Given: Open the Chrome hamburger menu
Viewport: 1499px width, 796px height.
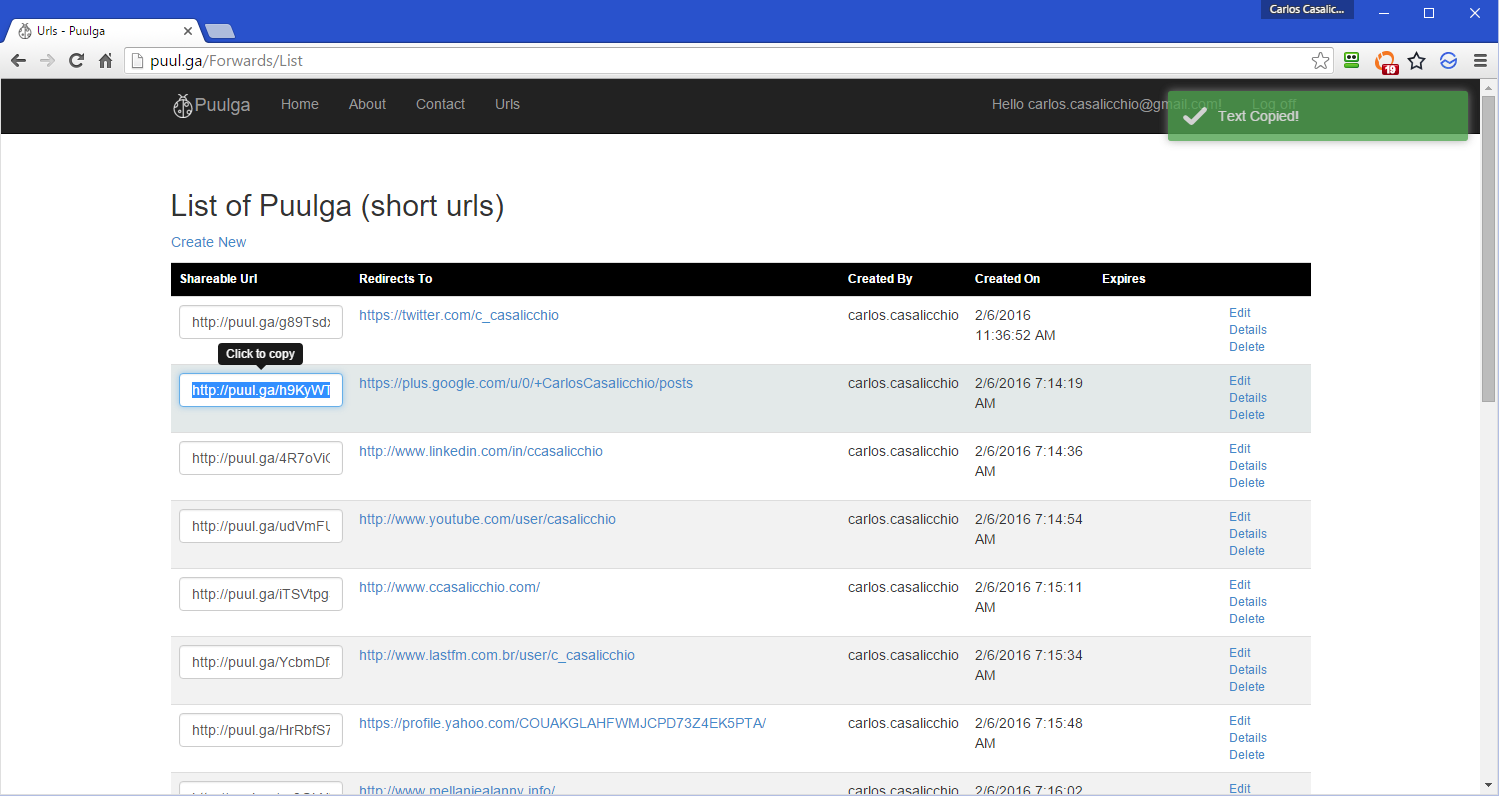Looking at the screenshot, I should pyautogui.click(x=1480, y=61).
